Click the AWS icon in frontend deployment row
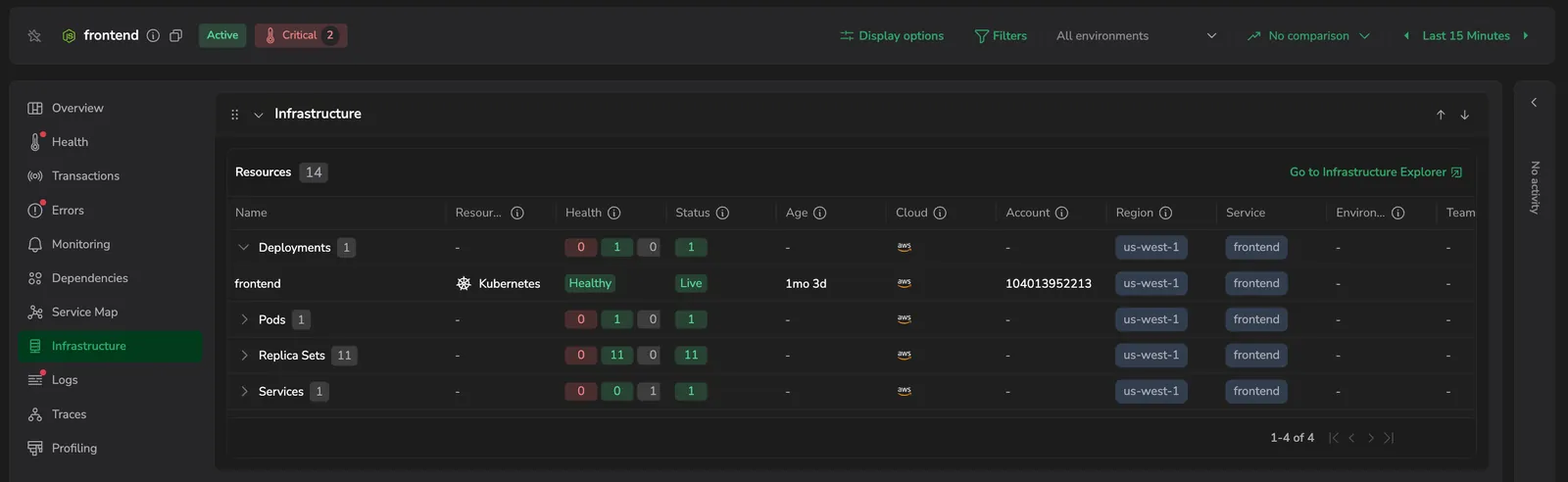The width and height of the screenshot is (1568, 482). click(905, 283)
